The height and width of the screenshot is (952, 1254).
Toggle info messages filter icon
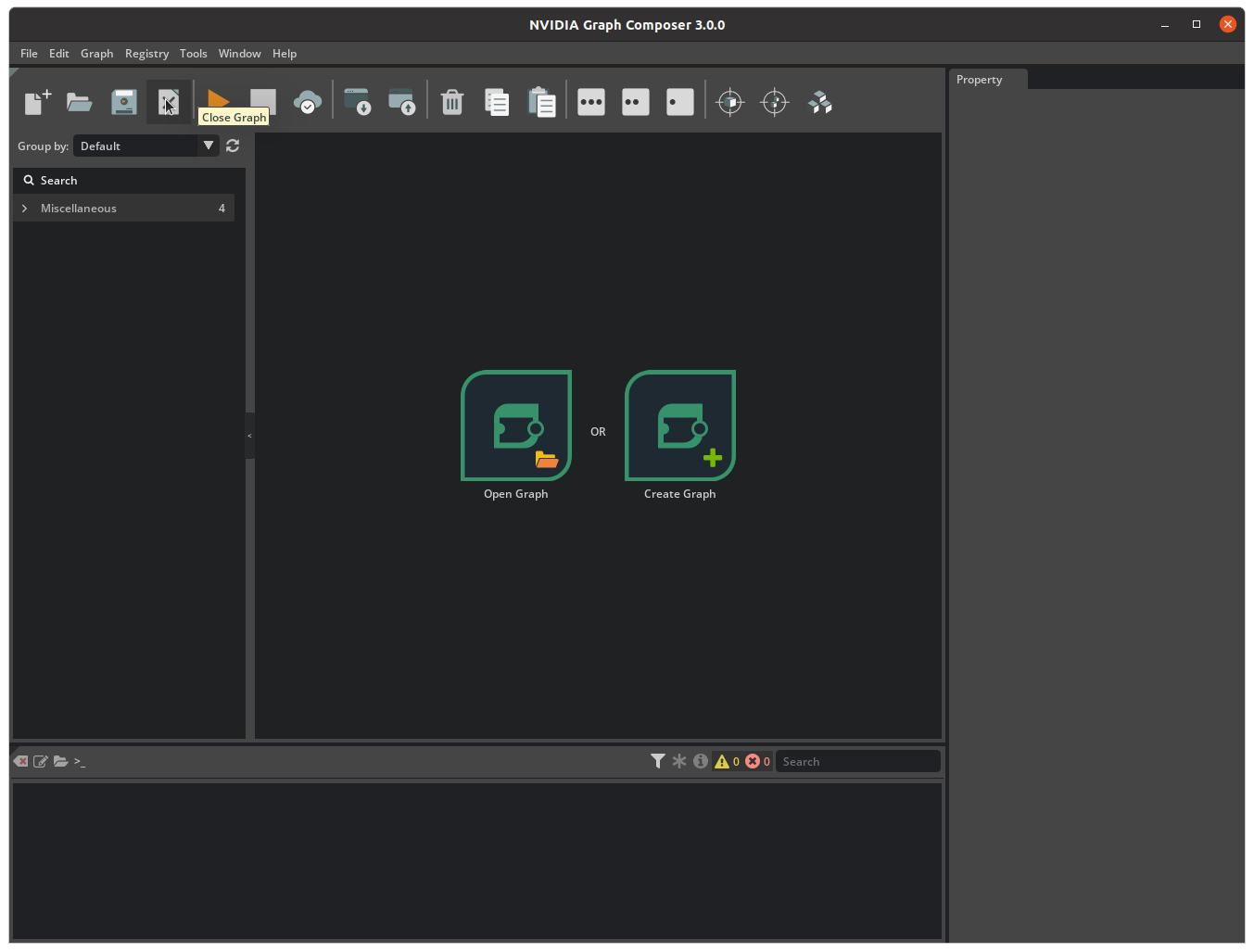(701, 761)
